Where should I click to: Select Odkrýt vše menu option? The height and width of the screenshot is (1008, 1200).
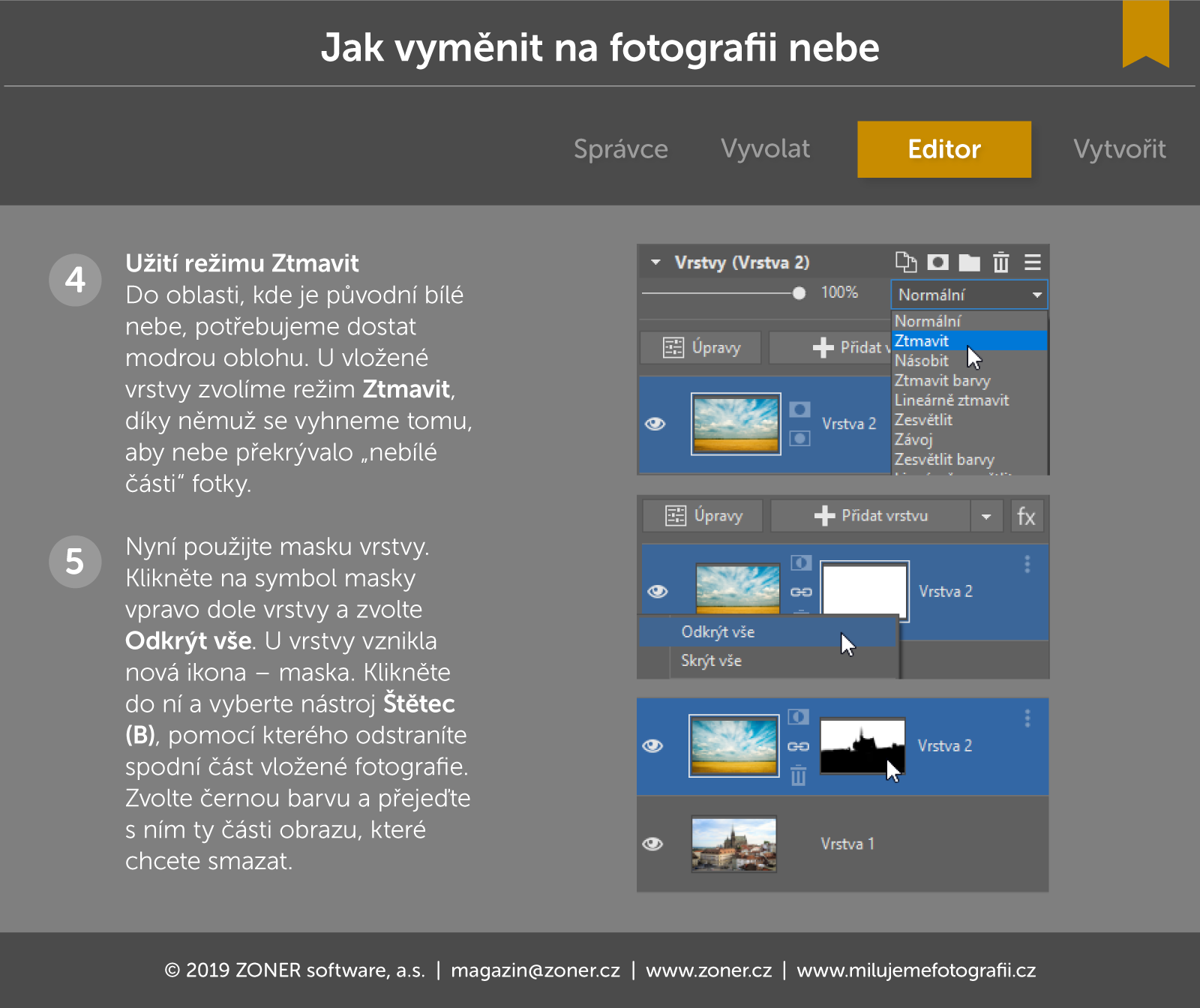768,631
